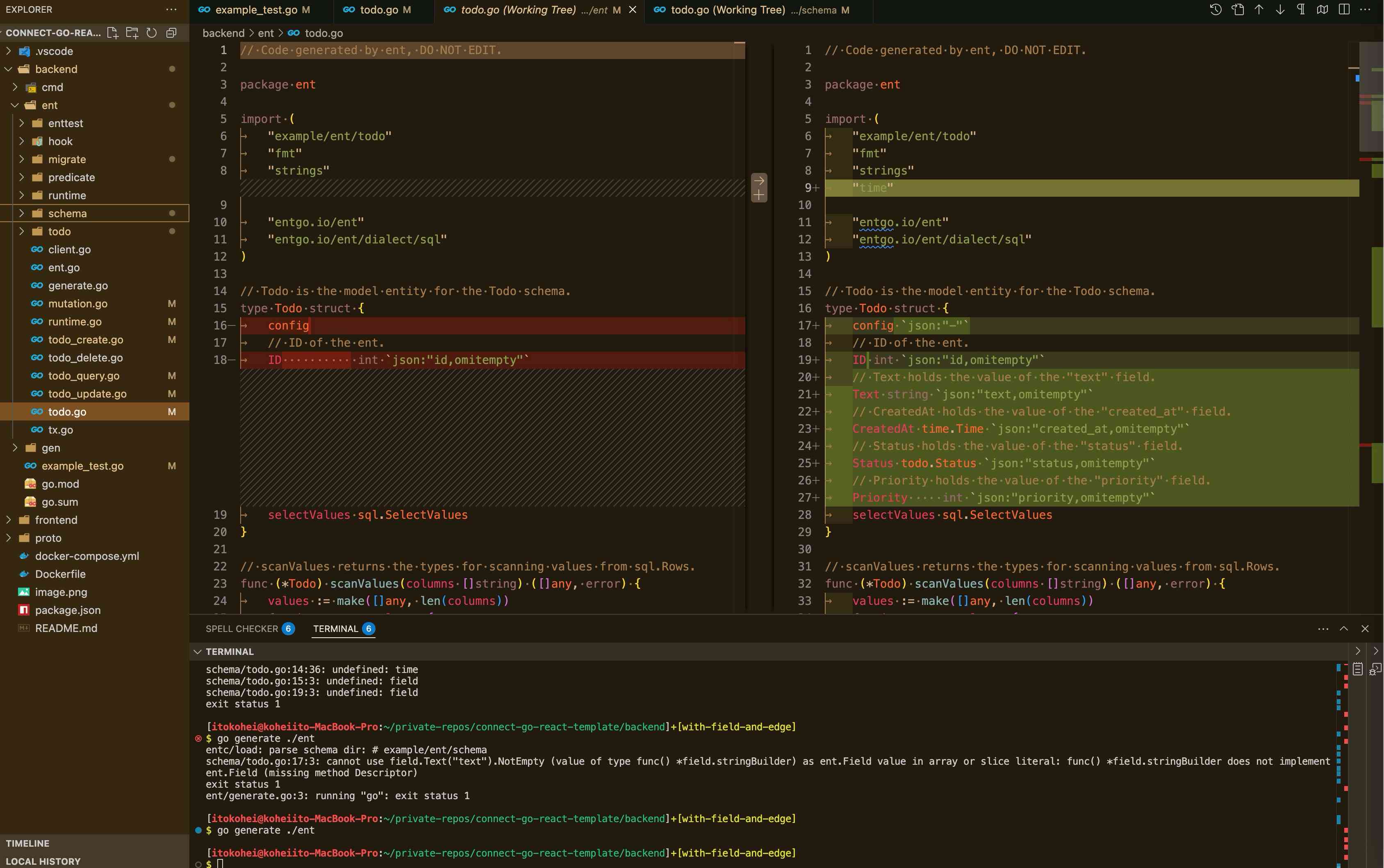Viewport: 1384px width, 868px height.
Task: Go to previous change with up arrow
Action: click(x=1259, y=10)
